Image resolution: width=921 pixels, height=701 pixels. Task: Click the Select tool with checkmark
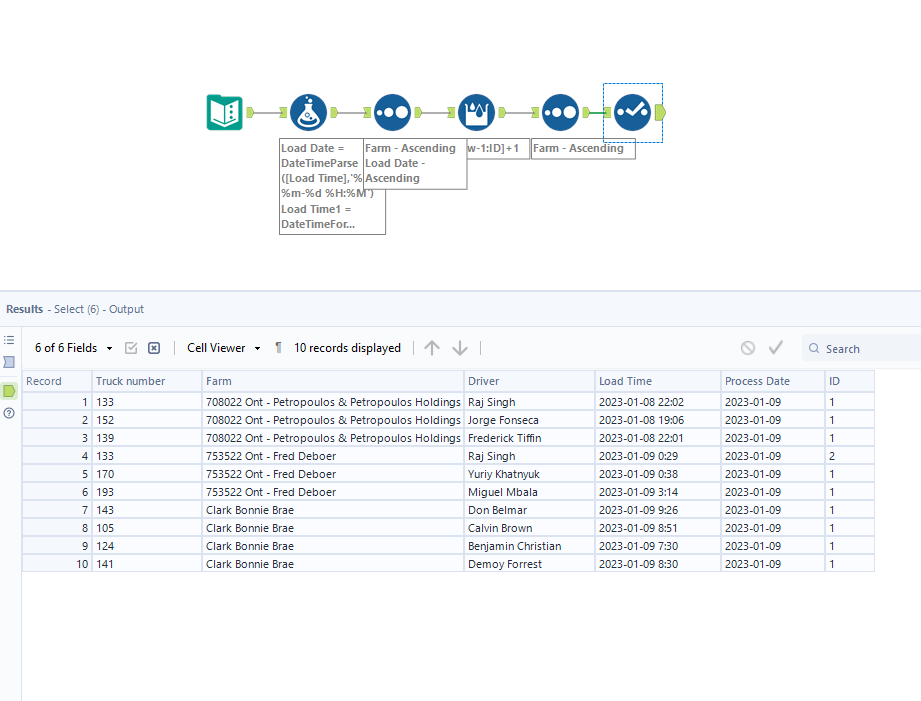point(632,112)
